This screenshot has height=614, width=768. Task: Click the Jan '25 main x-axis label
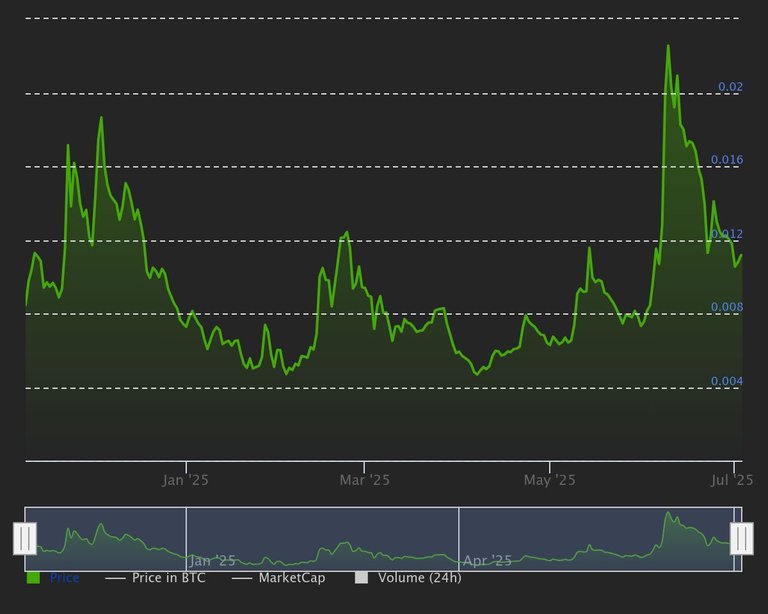point(185,480)
